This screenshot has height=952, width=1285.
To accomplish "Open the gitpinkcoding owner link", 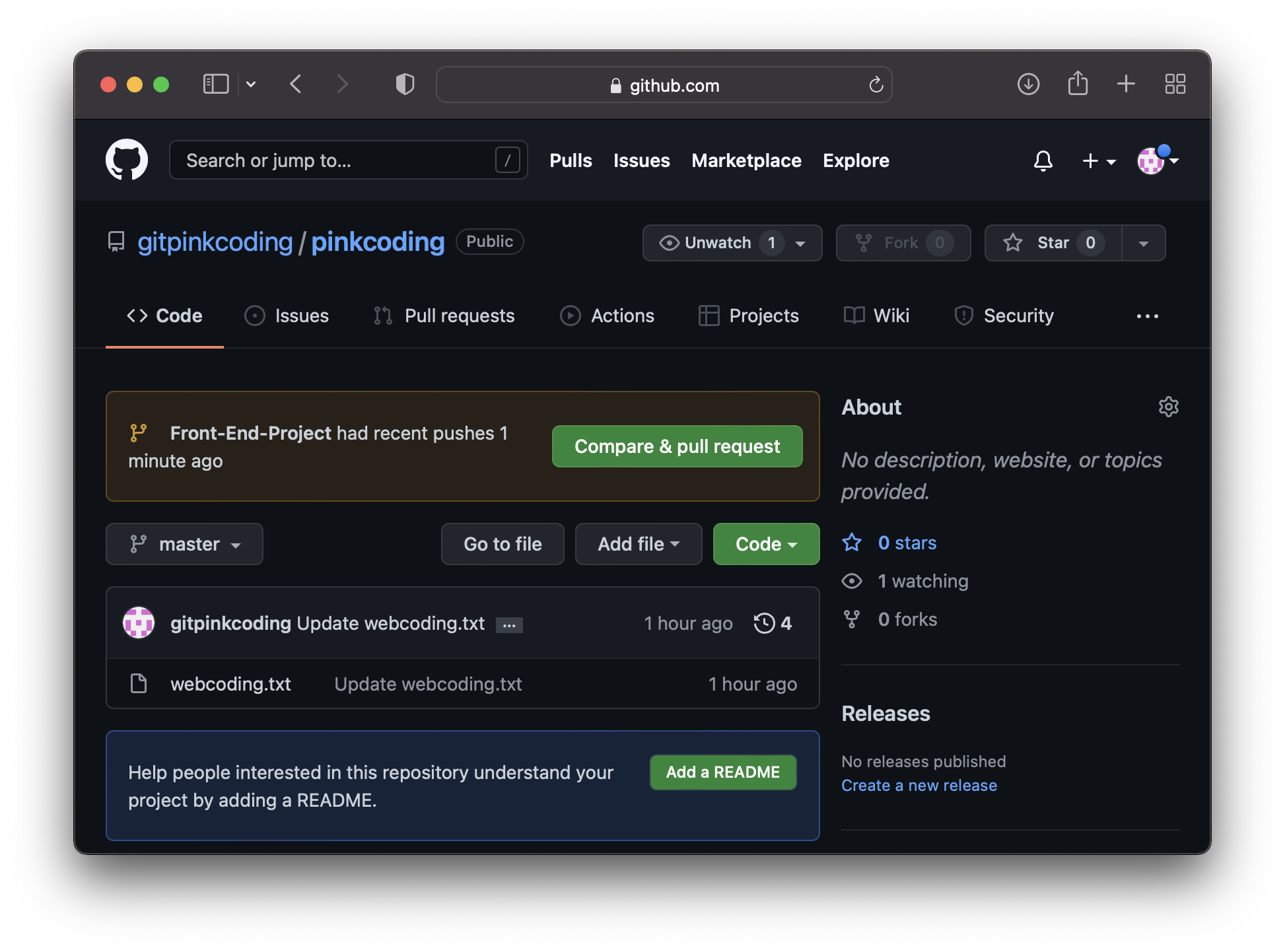I will 215,242.
